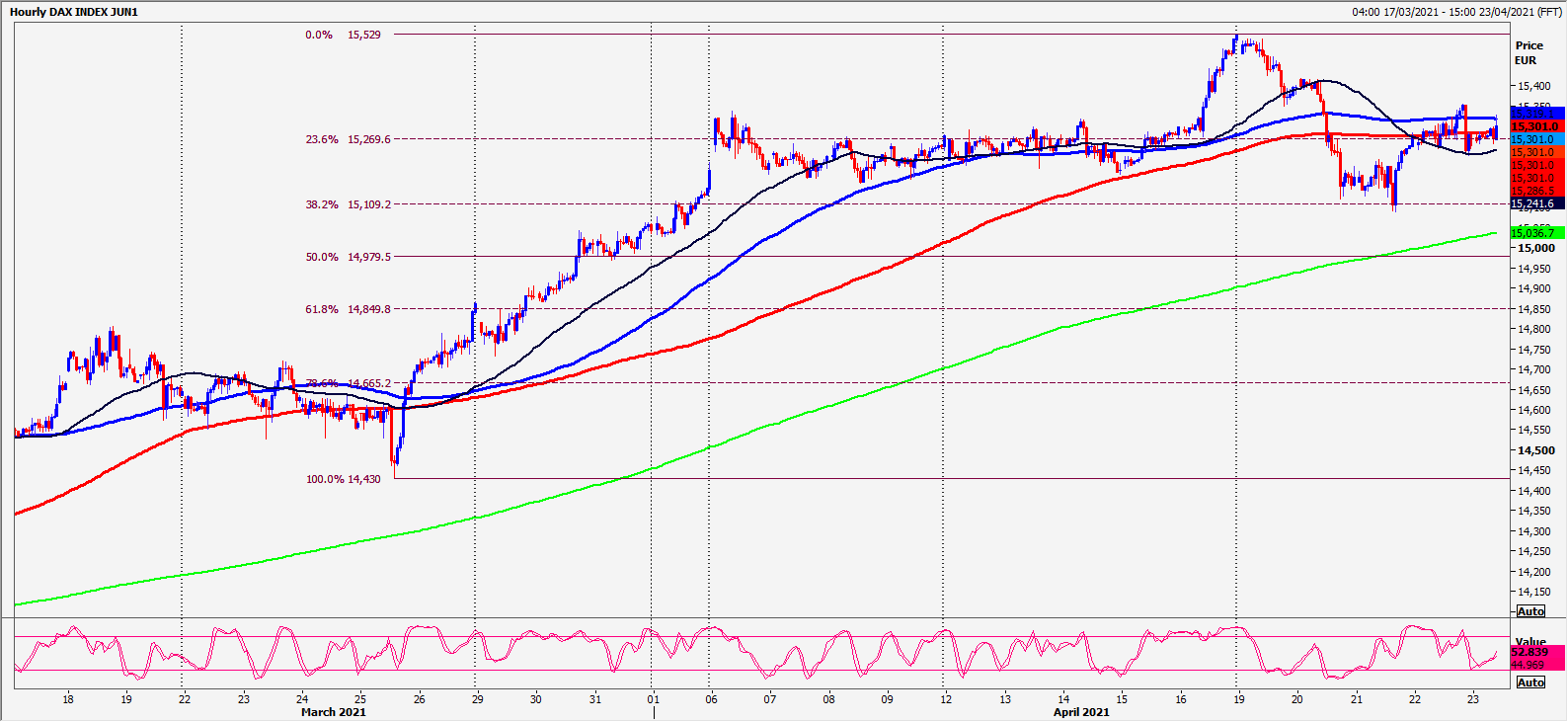Select the dark navy 15,241.6 price tag

pyautogui.click(x=1536, y=203)
